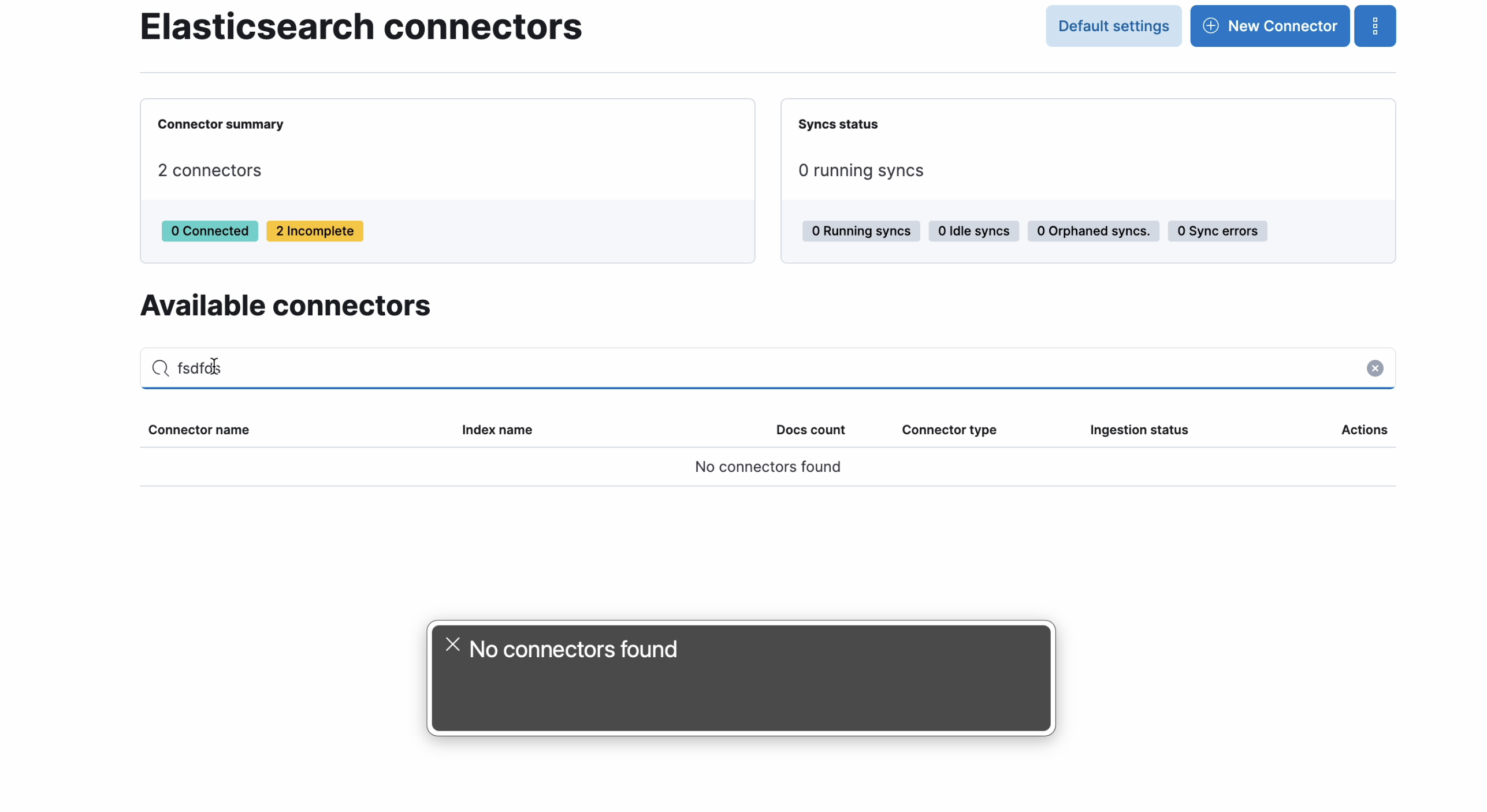
Task: Select the Ingestion status column header
Action: (1139, 429)
